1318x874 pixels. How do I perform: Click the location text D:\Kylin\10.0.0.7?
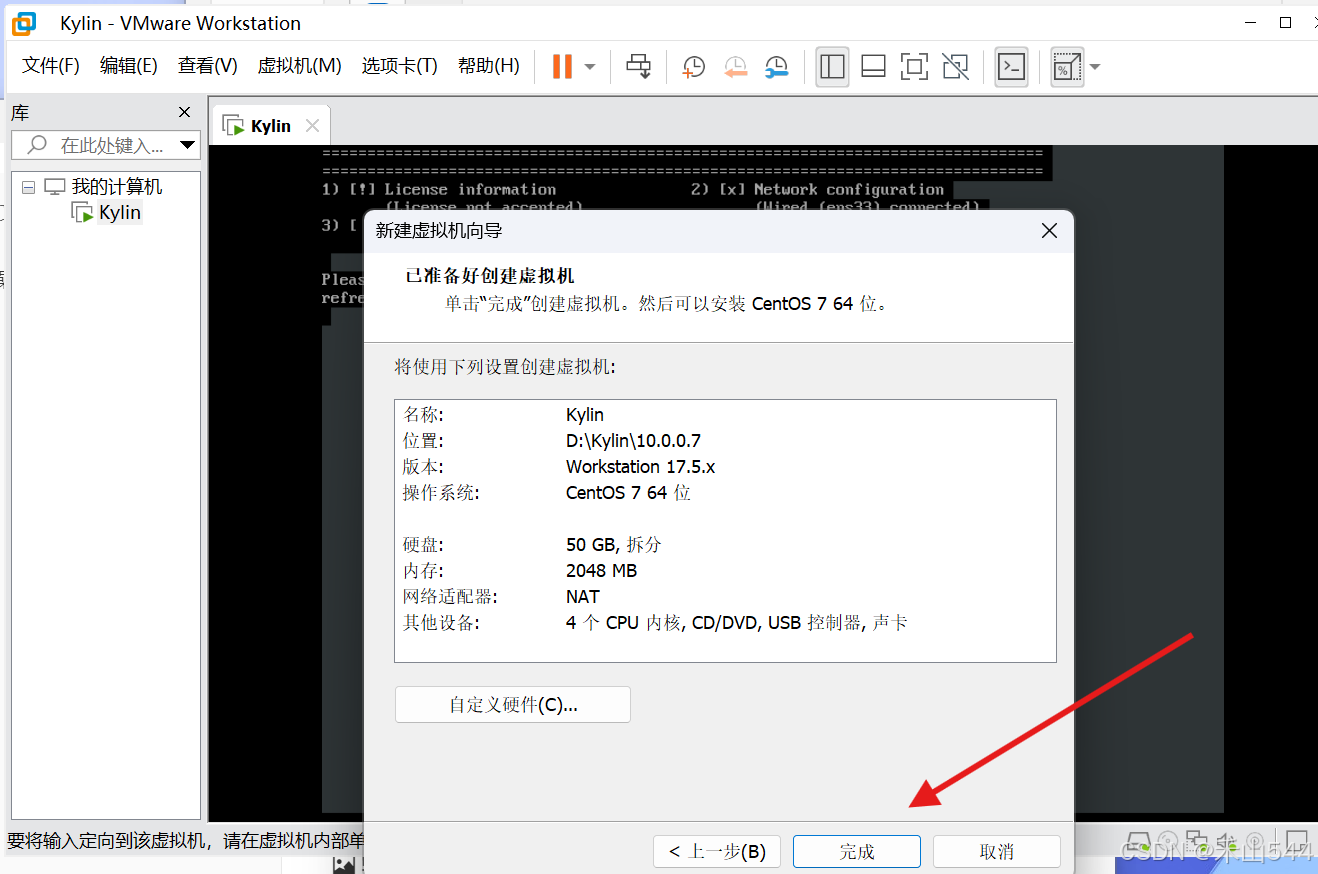[634, 441]
